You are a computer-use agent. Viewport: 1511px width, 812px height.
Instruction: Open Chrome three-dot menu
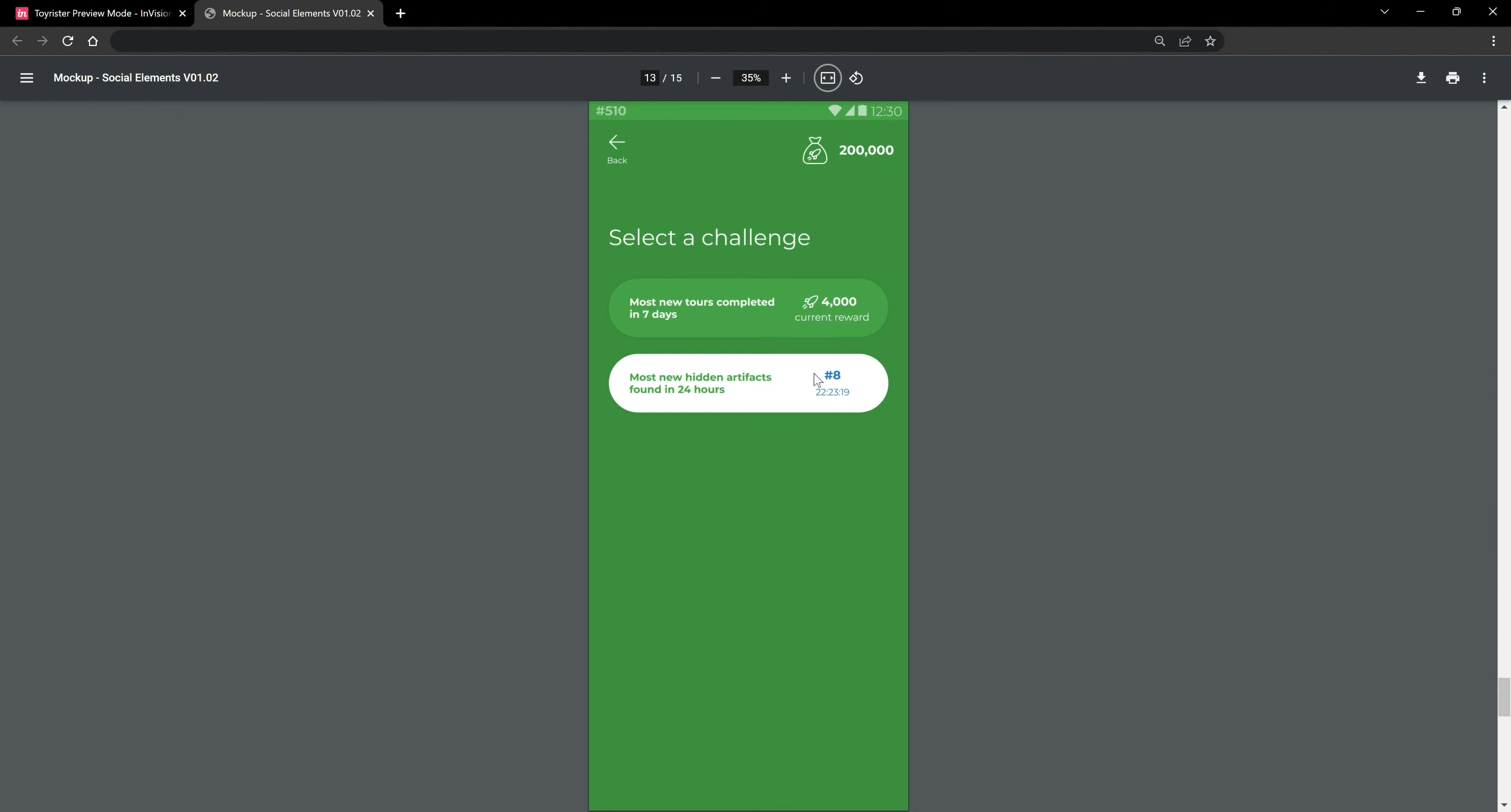1493,41
